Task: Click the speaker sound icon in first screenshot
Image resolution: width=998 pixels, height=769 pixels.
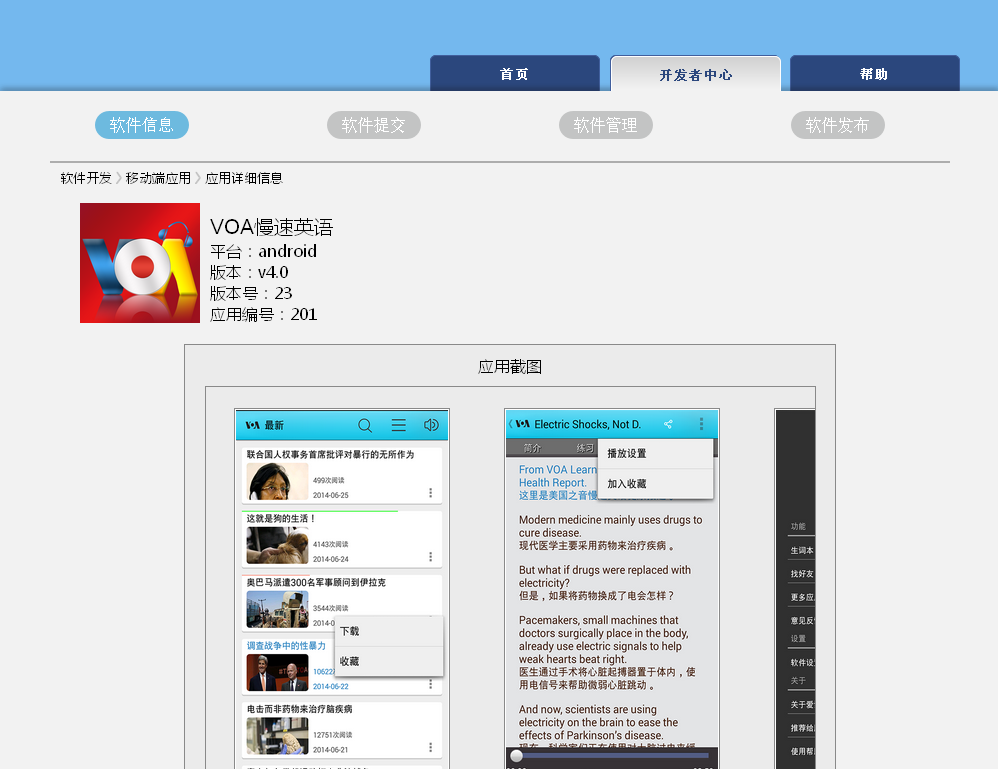Action: (431, 425)
